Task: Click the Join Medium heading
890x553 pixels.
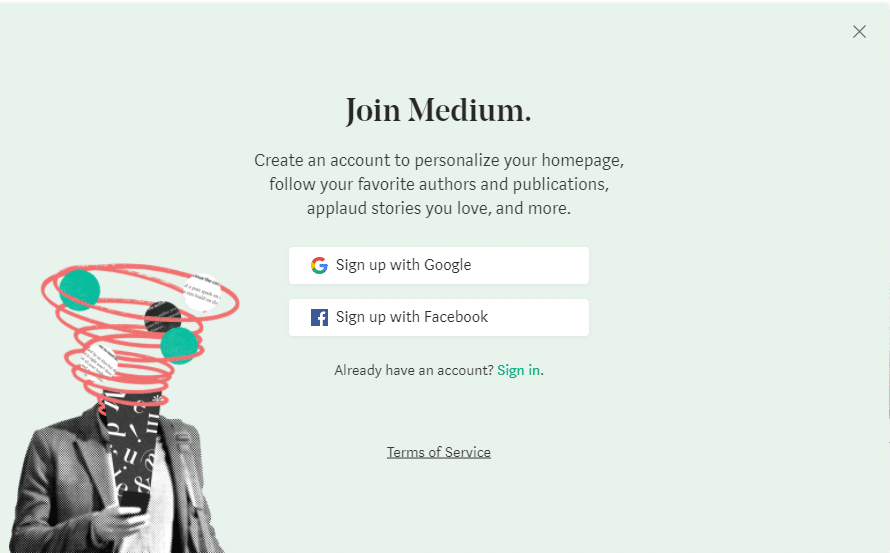Action: click(438, 111)
